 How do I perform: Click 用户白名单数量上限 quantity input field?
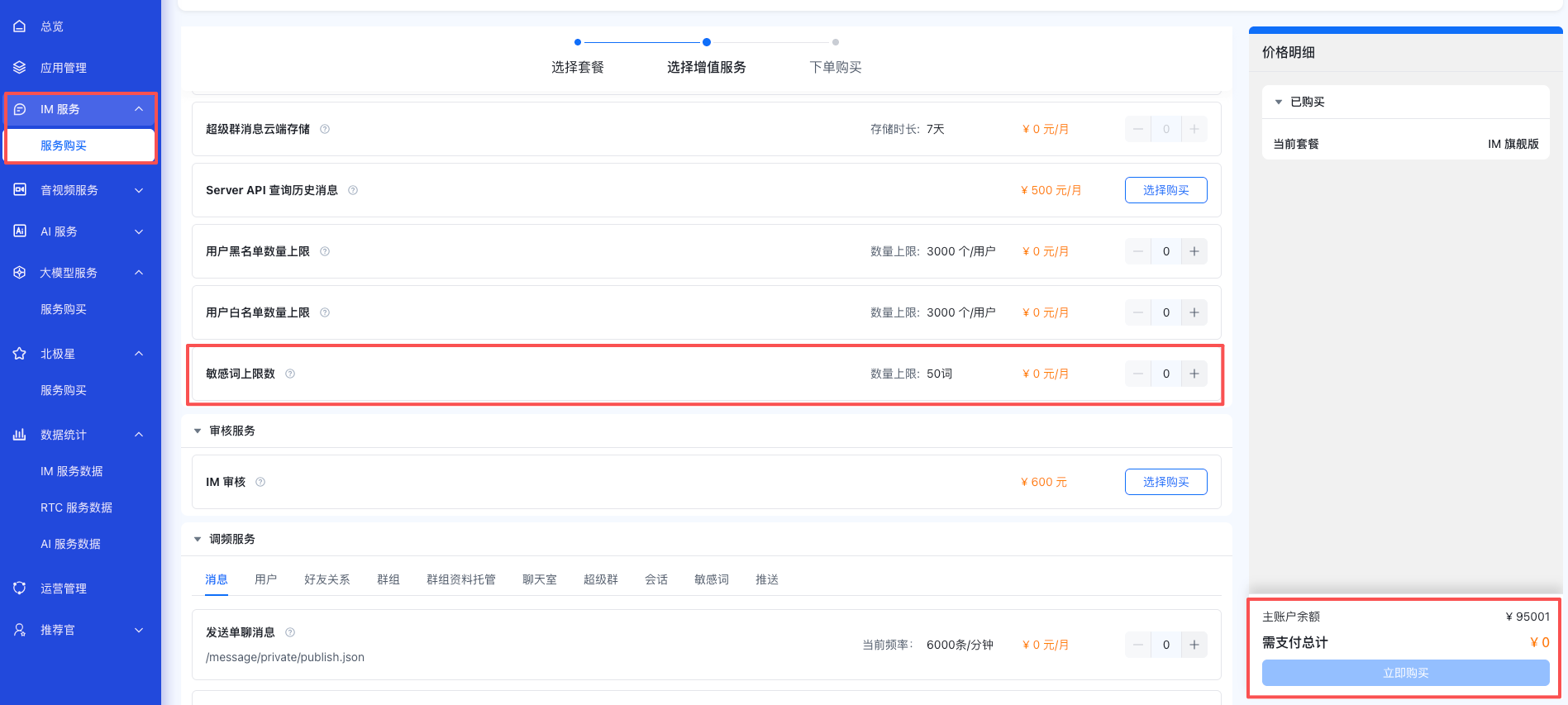[x=1166, y=312]
